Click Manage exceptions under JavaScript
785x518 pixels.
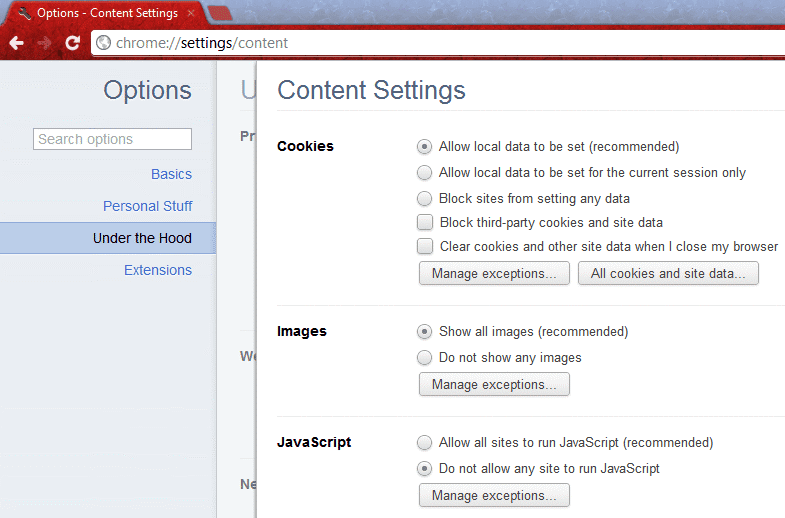click(494, 495)
